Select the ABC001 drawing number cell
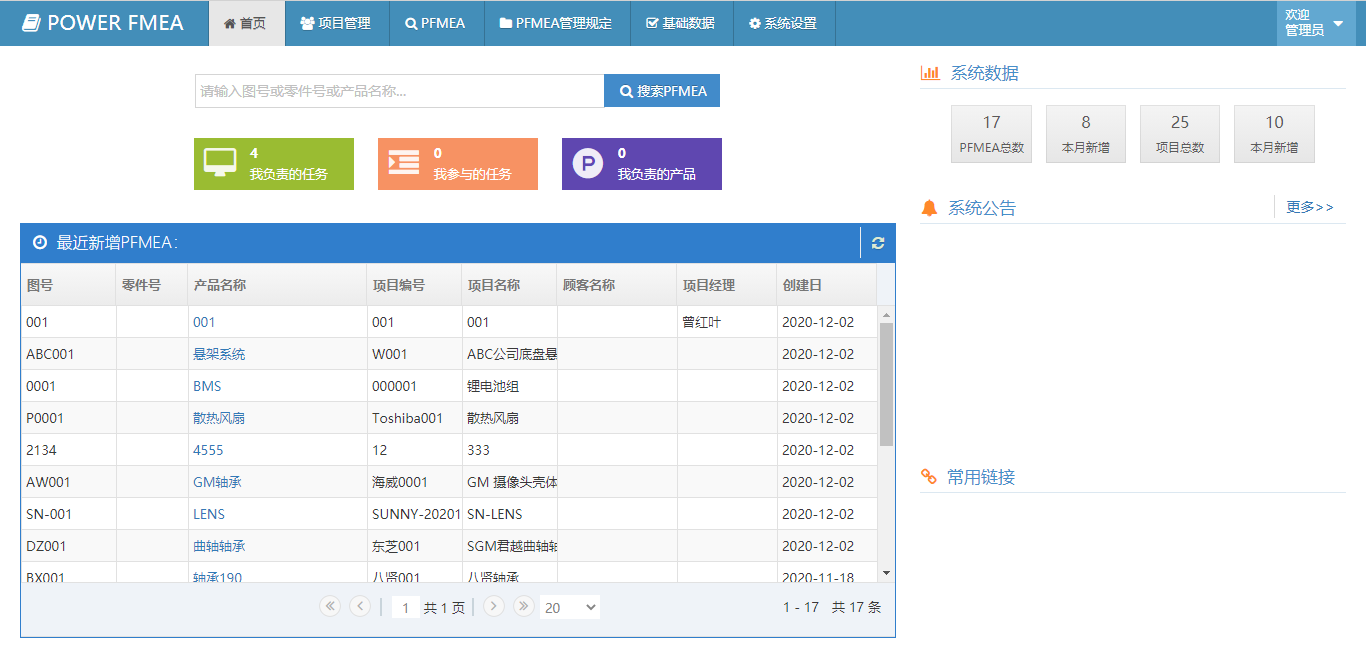The width and height of the screenshot is (1366, 657). pos(69,354)
